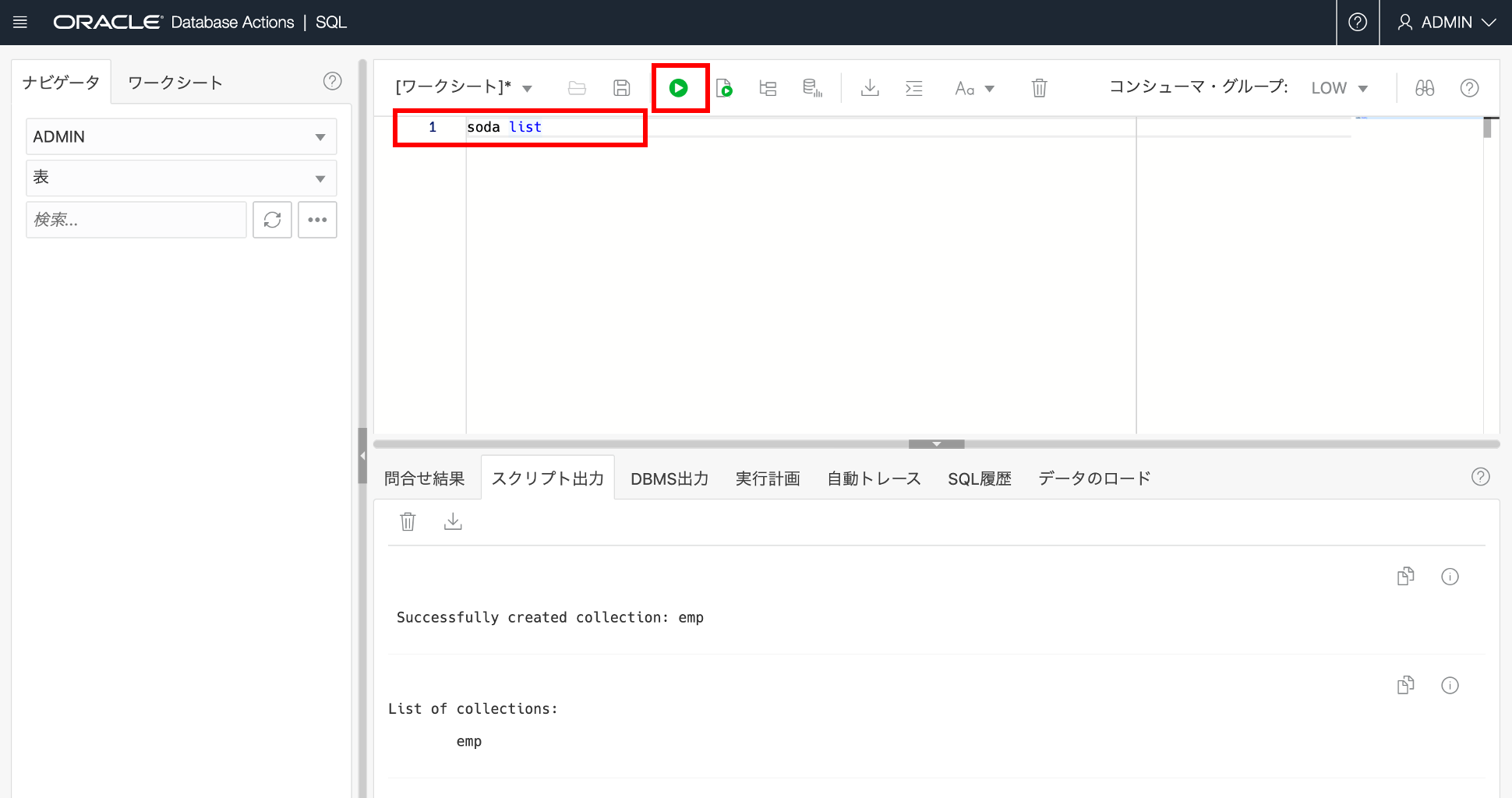
Task: Click the 検索 search input field
Action: (x=136, y=220)
